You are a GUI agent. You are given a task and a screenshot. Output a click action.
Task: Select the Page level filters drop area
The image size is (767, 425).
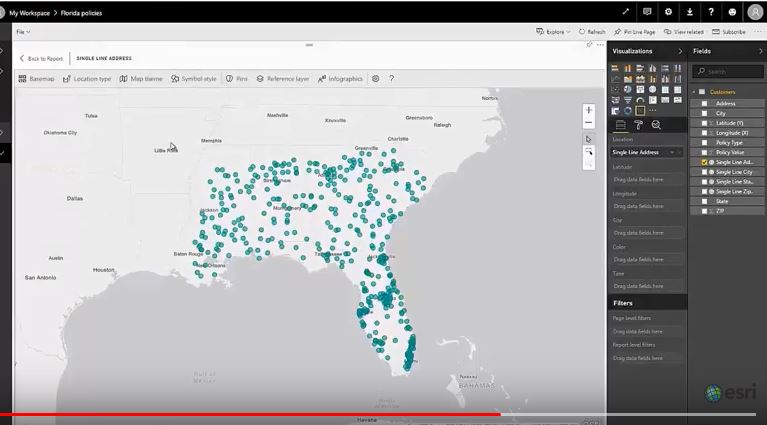(647, 332)
